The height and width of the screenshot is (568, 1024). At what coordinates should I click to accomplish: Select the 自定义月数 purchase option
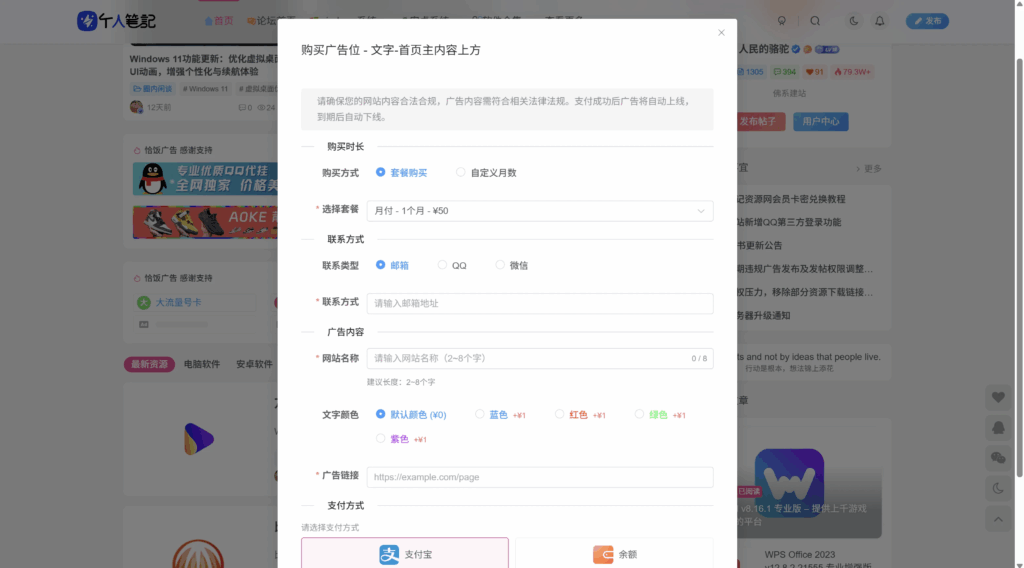click(486, 173)
